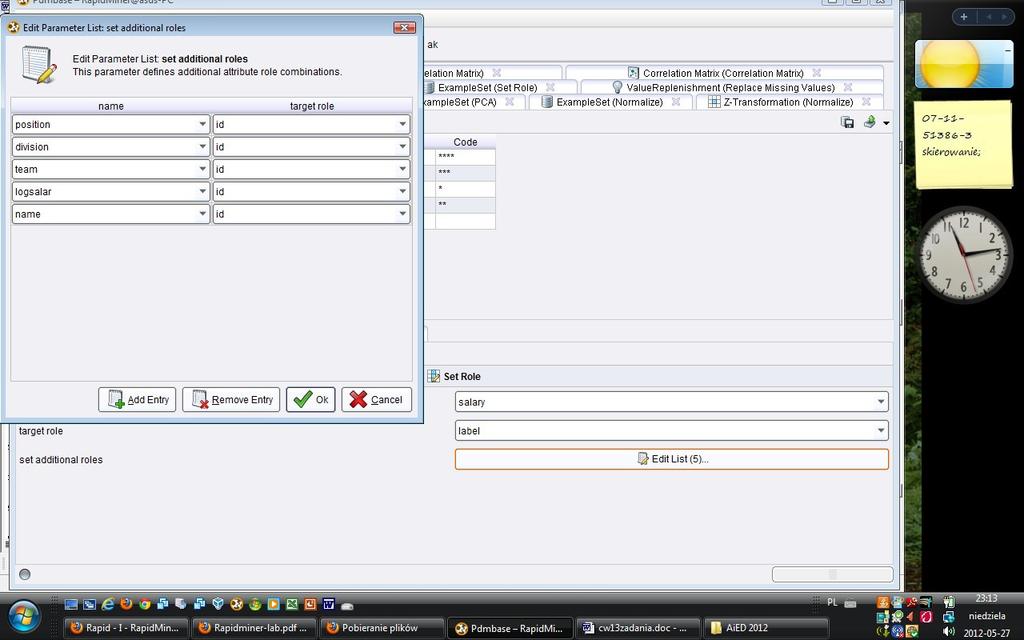The width and height of the screenshot is (1024, 640).
Task: Open PowerPoint from the quick launch bar
Action: (310, 605)
